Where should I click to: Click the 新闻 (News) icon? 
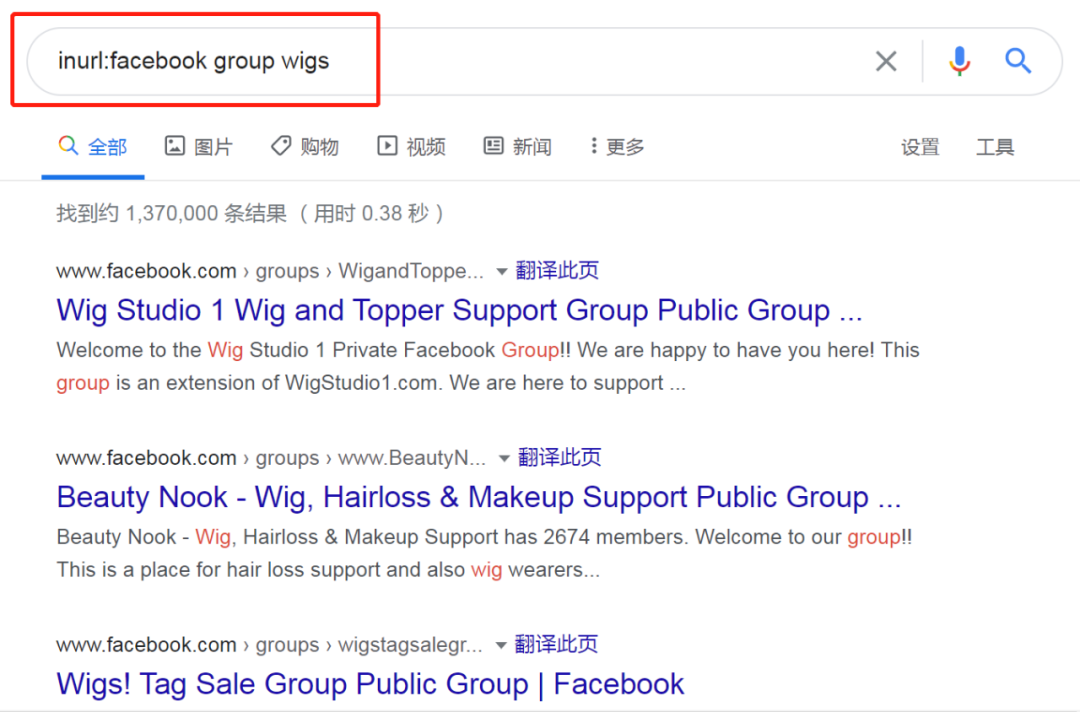pos(492,146)
